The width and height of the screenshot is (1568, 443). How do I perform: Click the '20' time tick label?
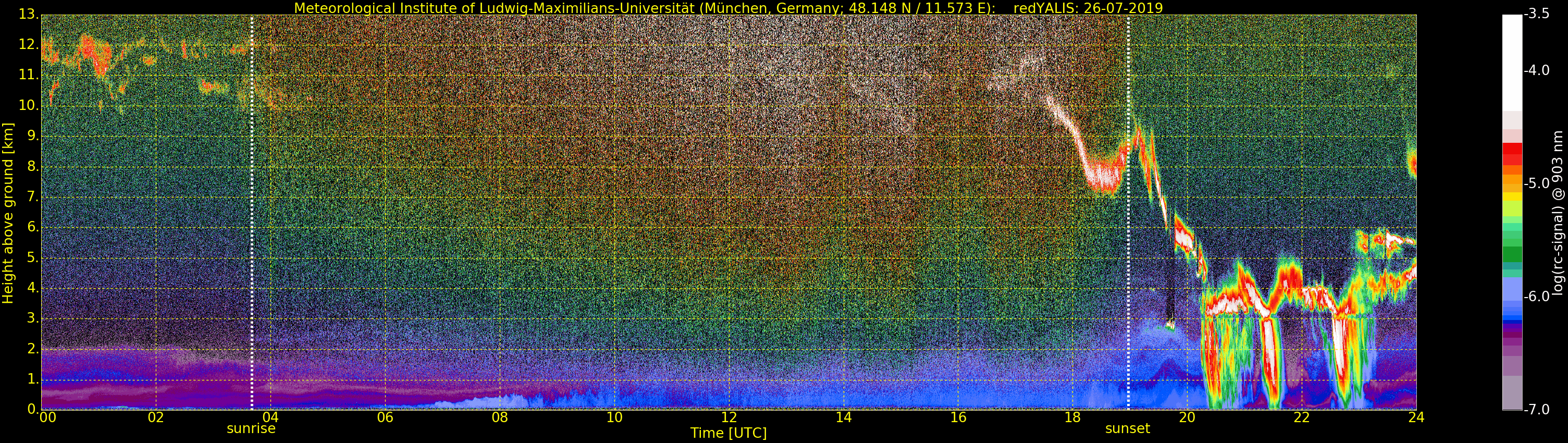(1187, 417)
